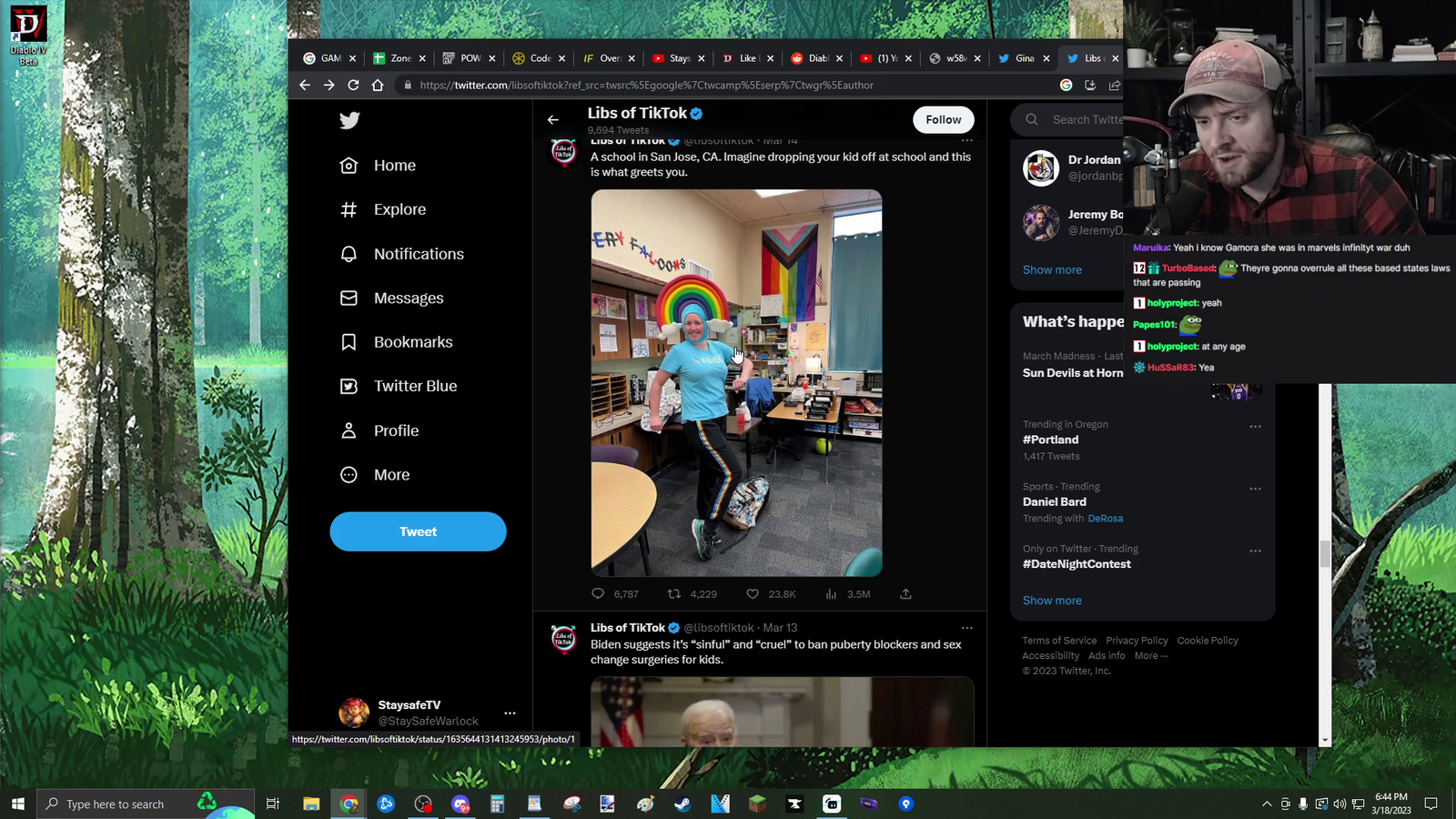1456x819 pixels.
Task: Open Diablo IV Beta desktop shortcut
Action: 28,36
